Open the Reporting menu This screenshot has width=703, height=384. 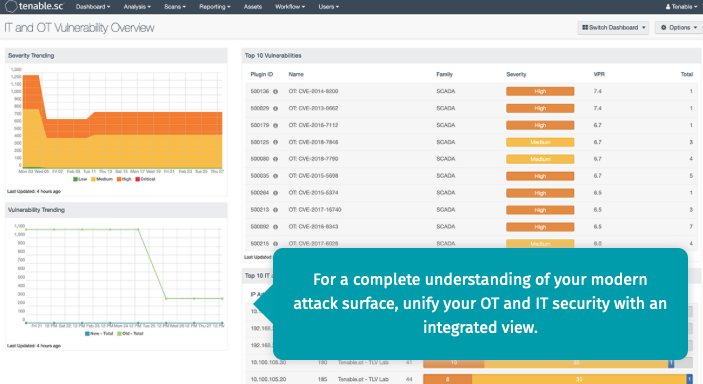215,7
